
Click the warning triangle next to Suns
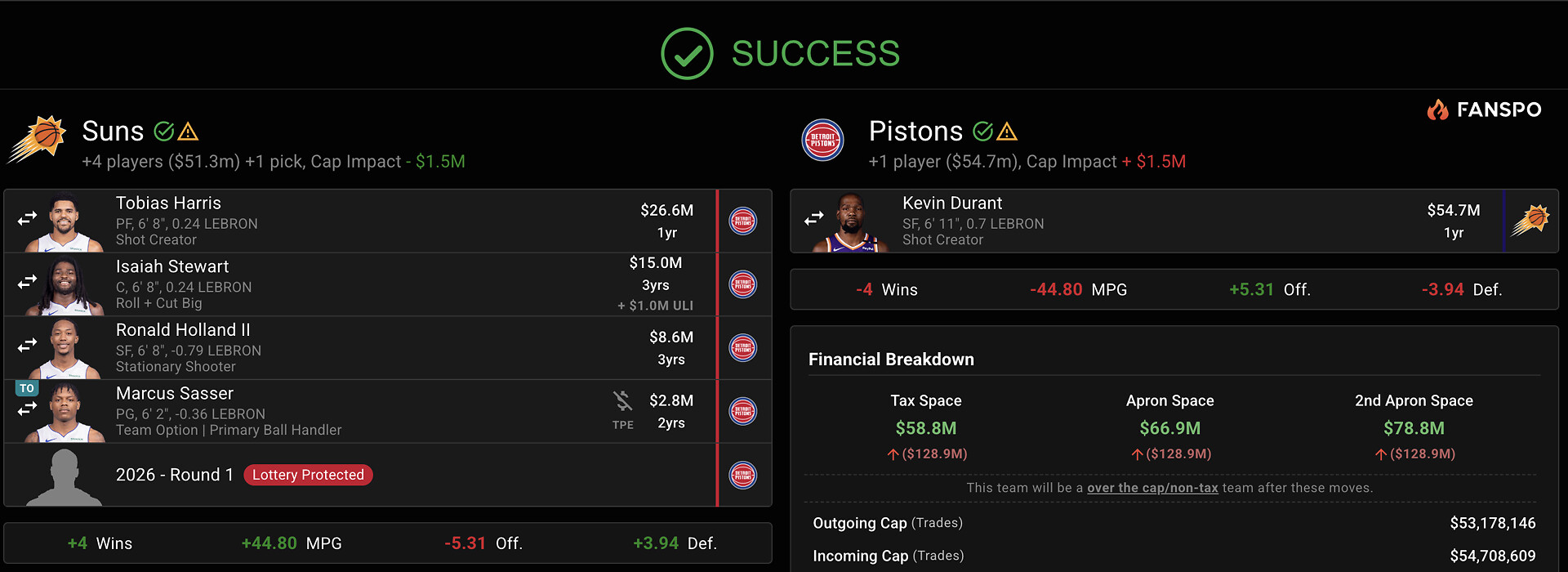(189, 132)
